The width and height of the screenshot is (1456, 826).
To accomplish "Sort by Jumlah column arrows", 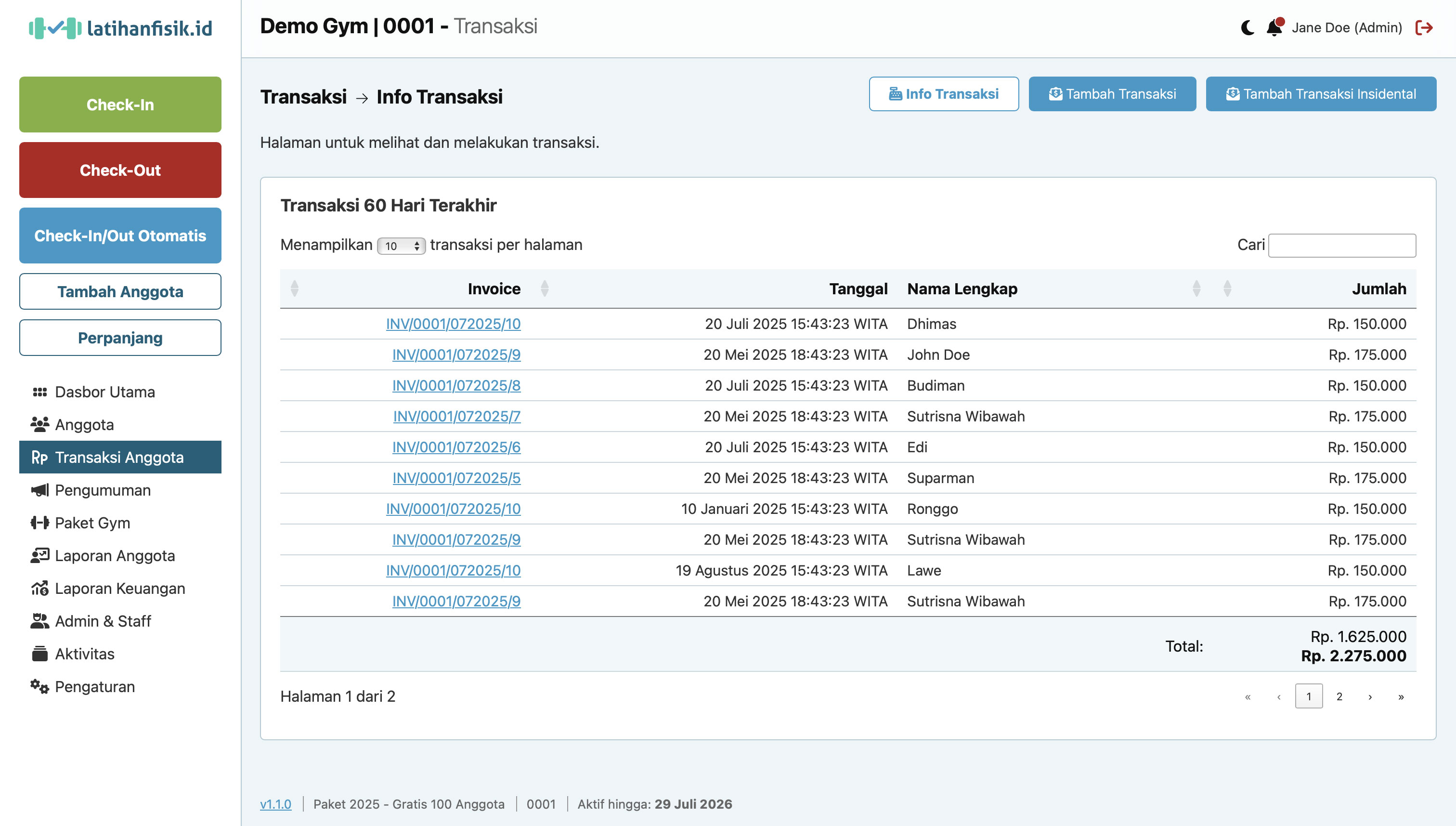I will click(1227, 289).
